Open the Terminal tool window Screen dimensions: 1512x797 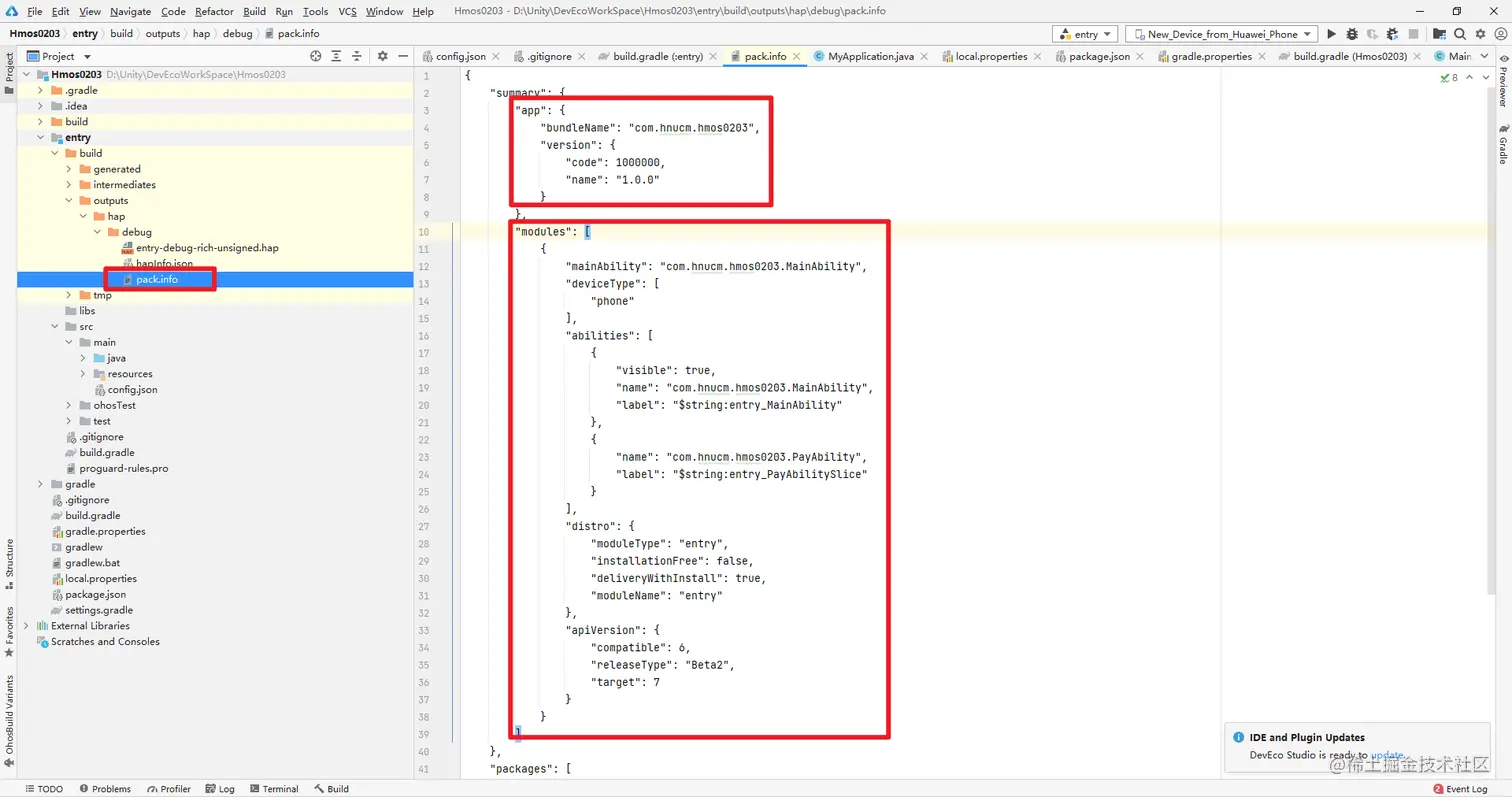274,789
